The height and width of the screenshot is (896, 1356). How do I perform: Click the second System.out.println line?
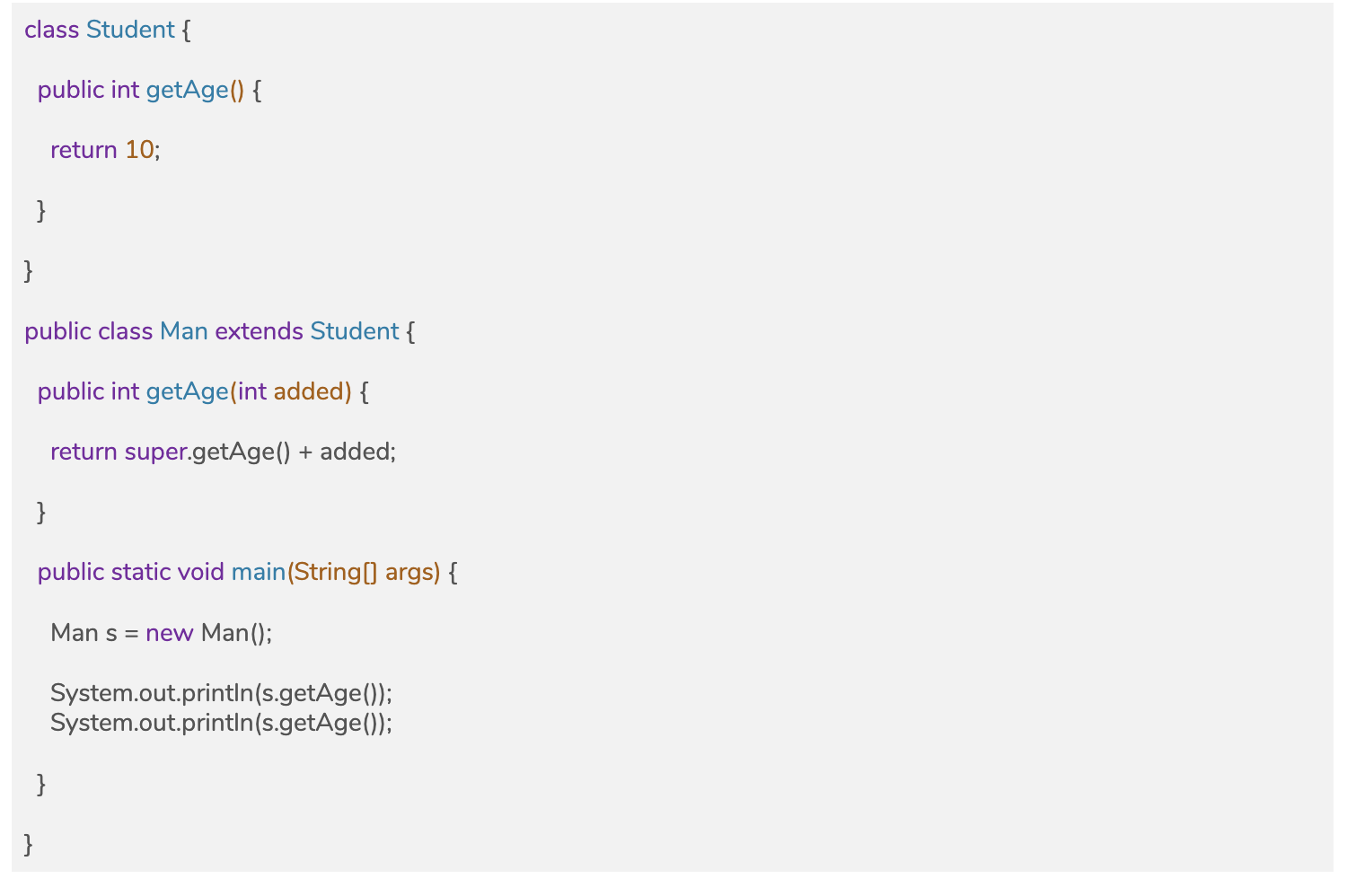pos(221,723)
